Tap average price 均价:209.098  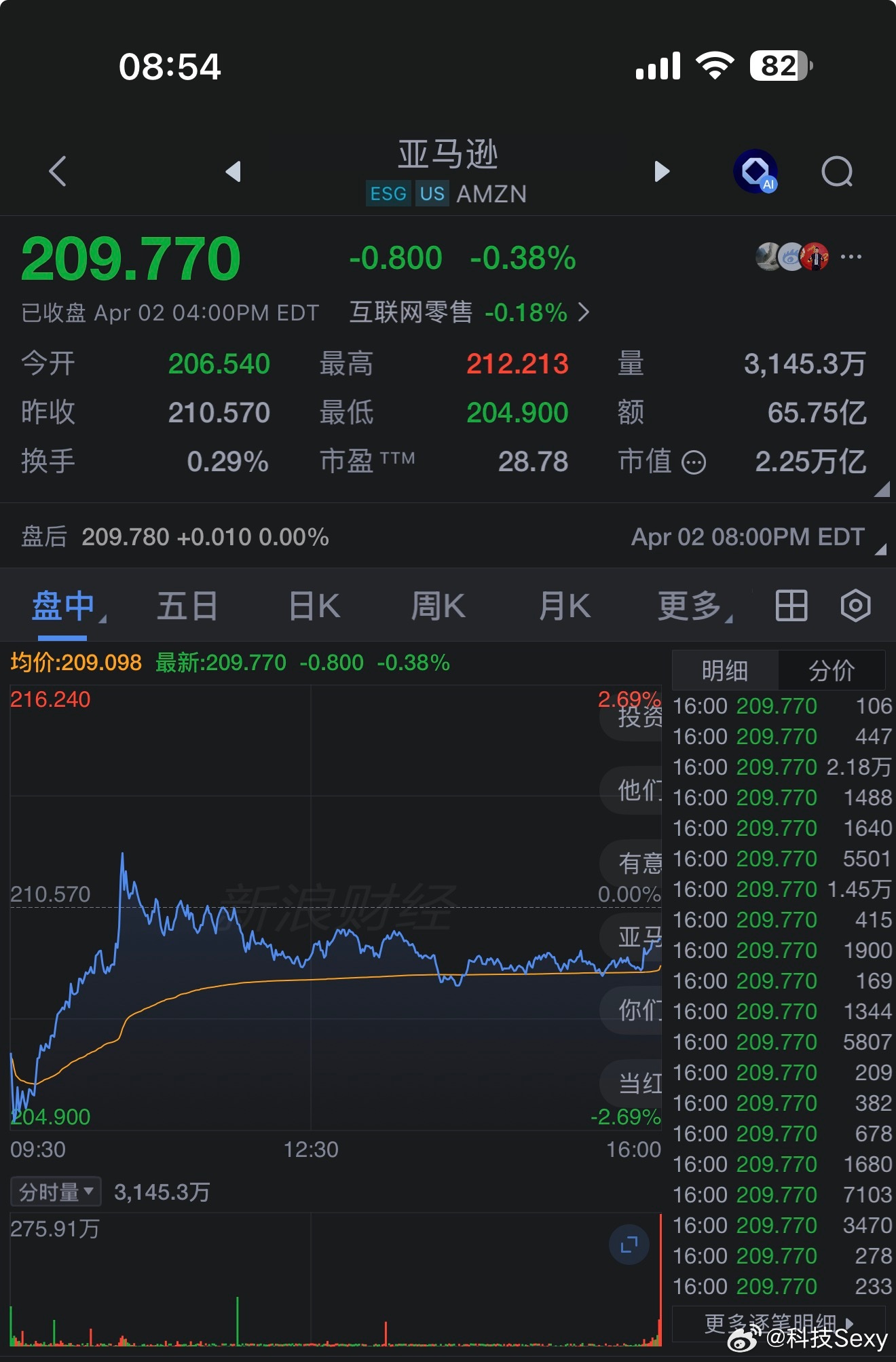[76, 662]
